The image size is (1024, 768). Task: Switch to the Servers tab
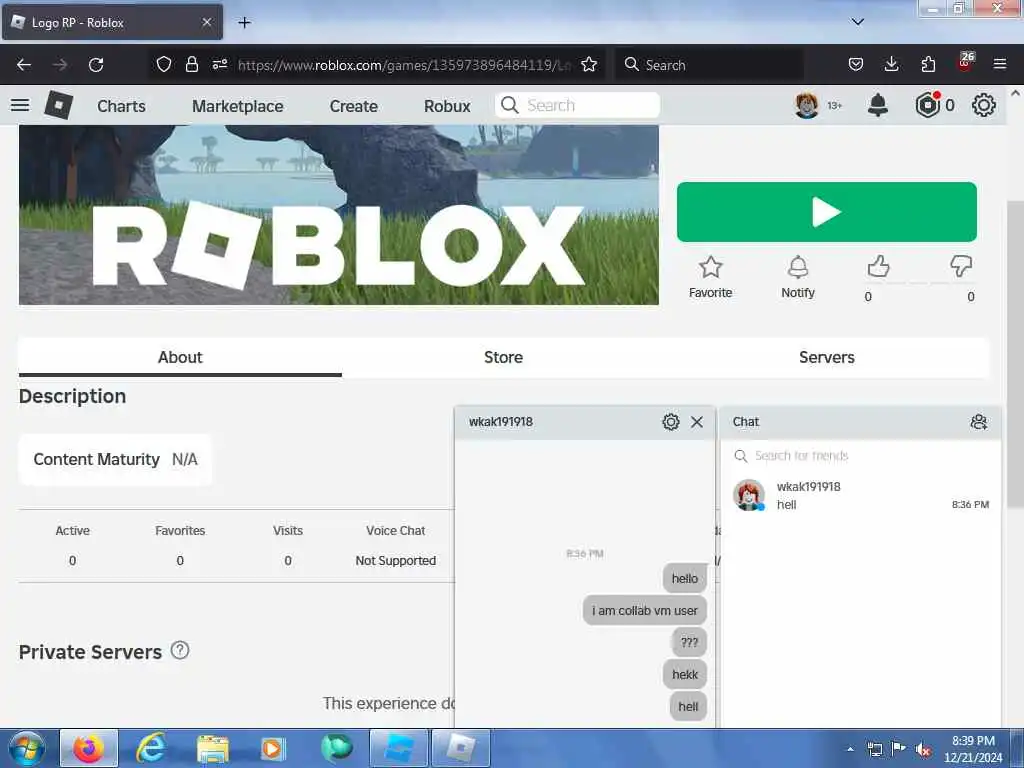pyautogui.click(x=827, y=357)
